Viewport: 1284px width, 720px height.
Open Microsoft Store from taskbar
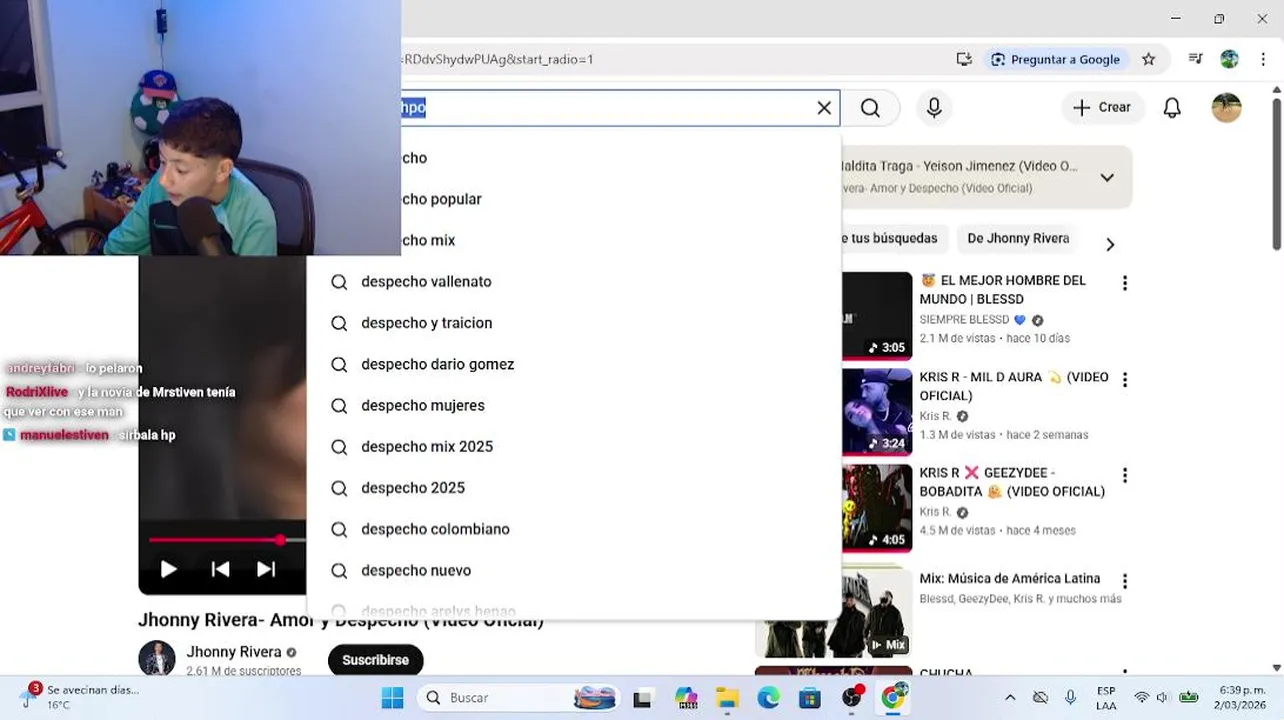pyautogui.click(x=809, y=698)
